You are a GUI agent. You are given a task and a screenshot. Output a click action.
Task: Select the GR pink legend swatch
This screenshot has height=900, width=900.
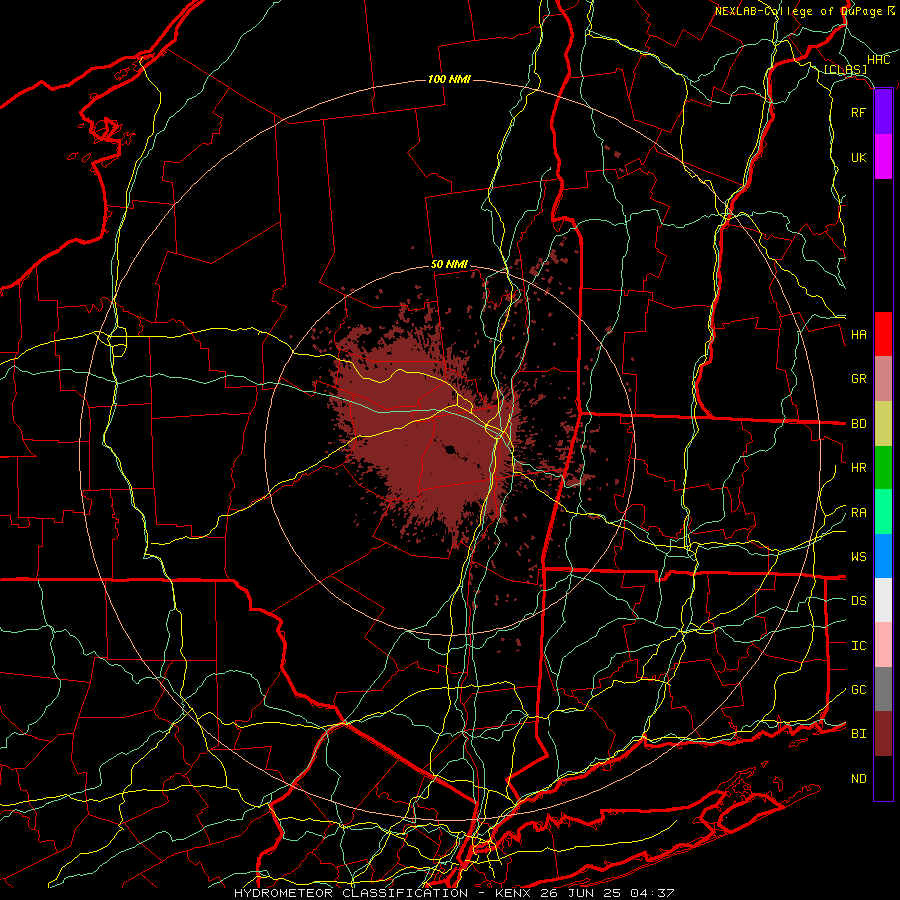pyautogui.click(x=883, y=378)
